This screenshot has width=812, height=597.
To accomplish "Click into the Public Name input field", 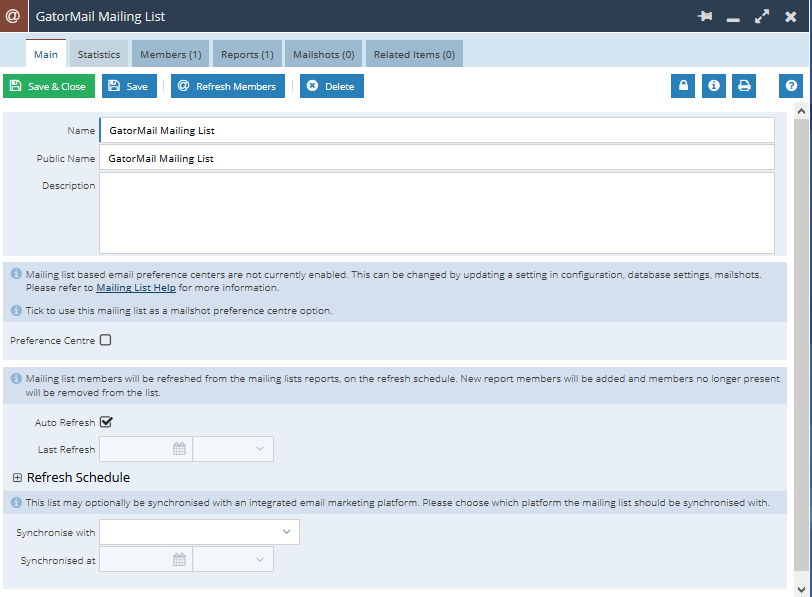I will 437,157.
